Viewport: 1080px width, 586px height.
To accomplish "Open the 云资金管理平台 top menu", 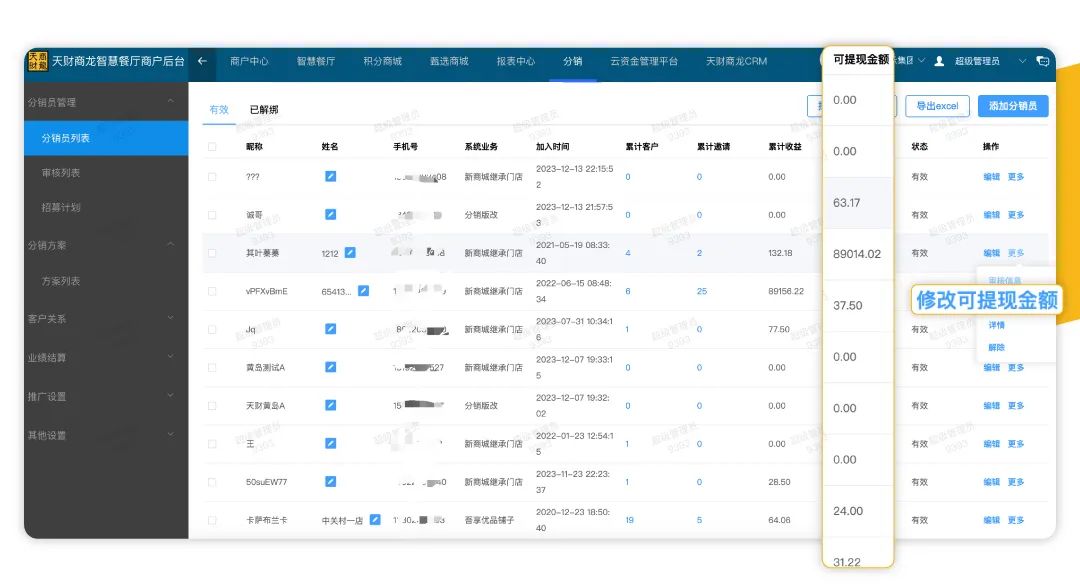I will click(x=643, y=61).
